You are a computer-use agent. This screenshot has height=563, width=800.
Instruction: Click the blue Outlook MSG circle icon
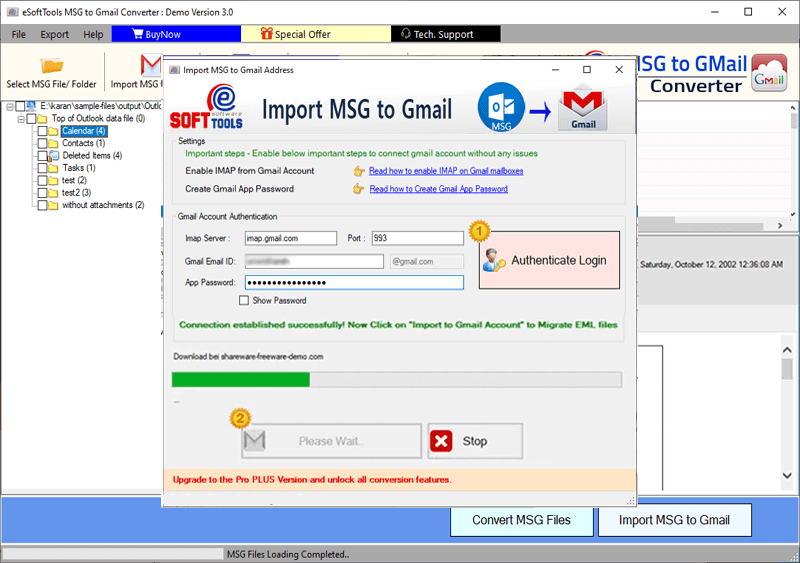[501, 107]
